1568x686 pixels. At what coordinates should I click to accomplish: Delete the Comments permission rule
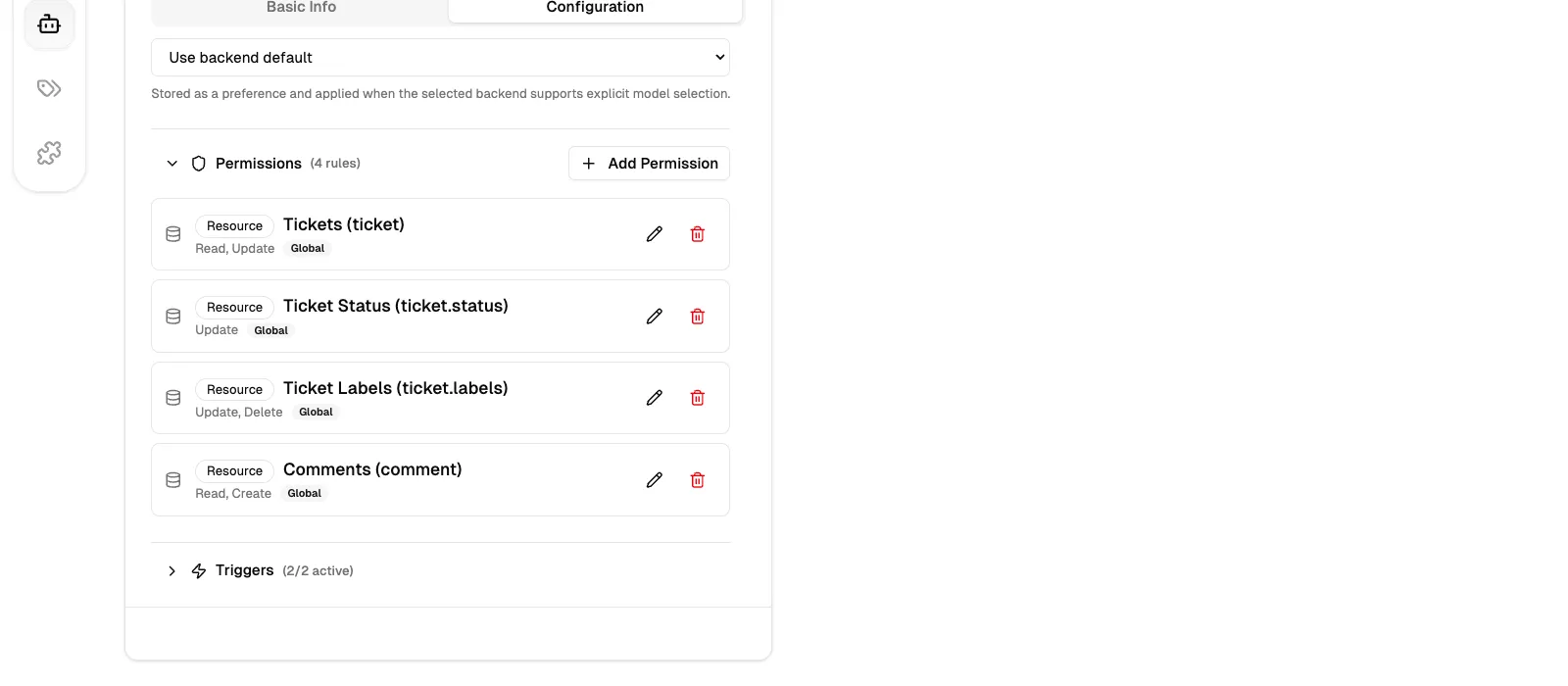coord(697,479)
